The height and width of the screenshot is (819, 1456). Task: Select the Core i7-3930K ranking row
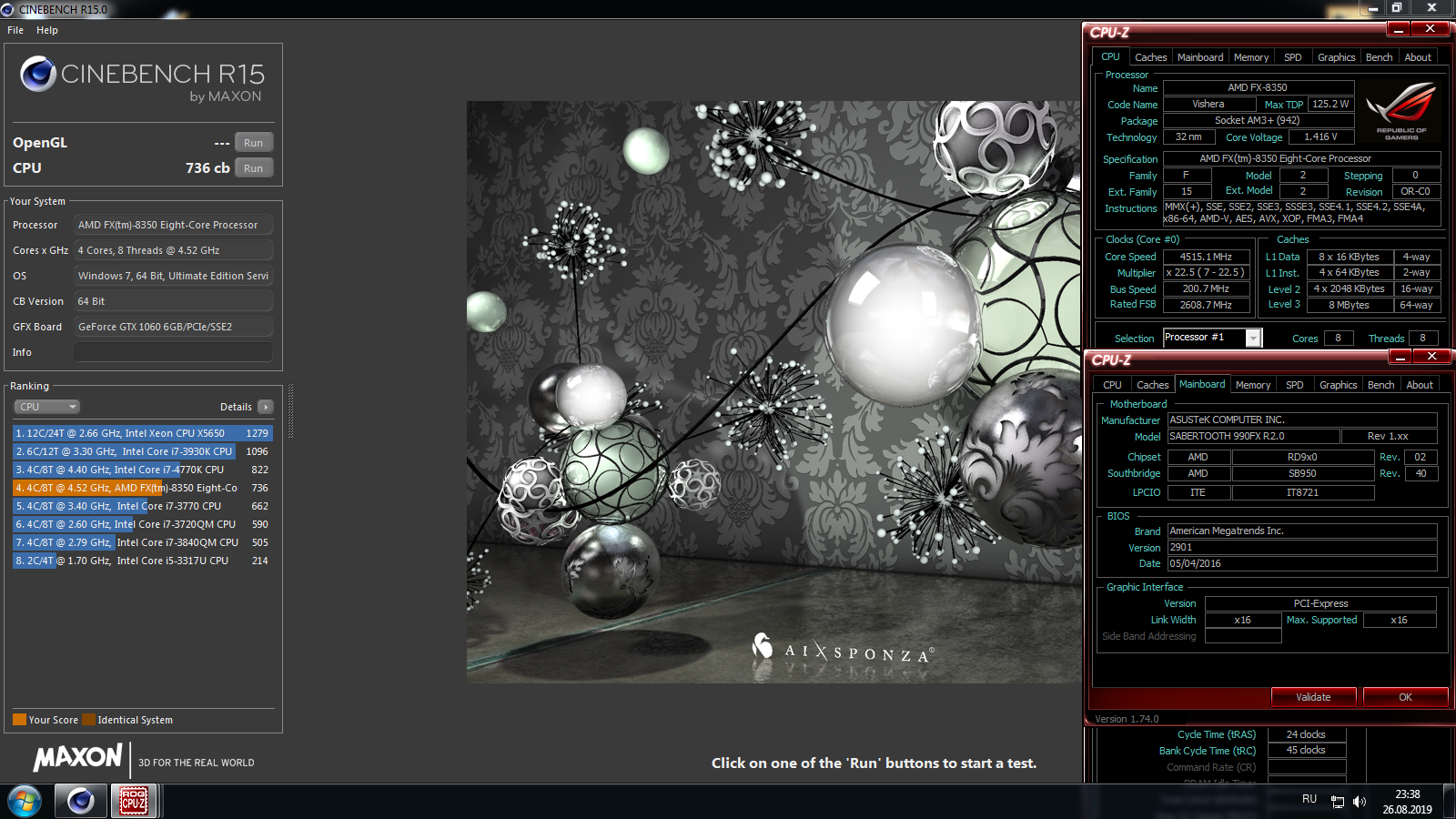click(x=142, y=451)
